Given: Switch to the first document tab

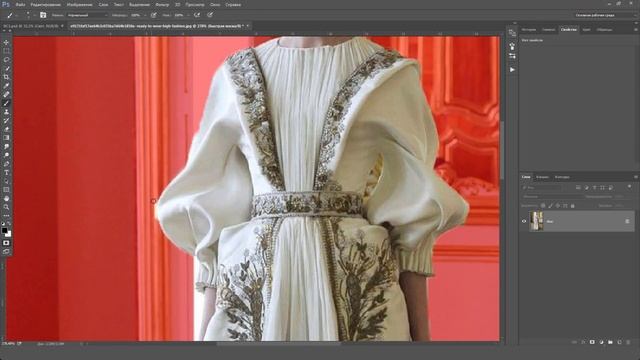Looking at the screenshot, I should pos(33,26).
